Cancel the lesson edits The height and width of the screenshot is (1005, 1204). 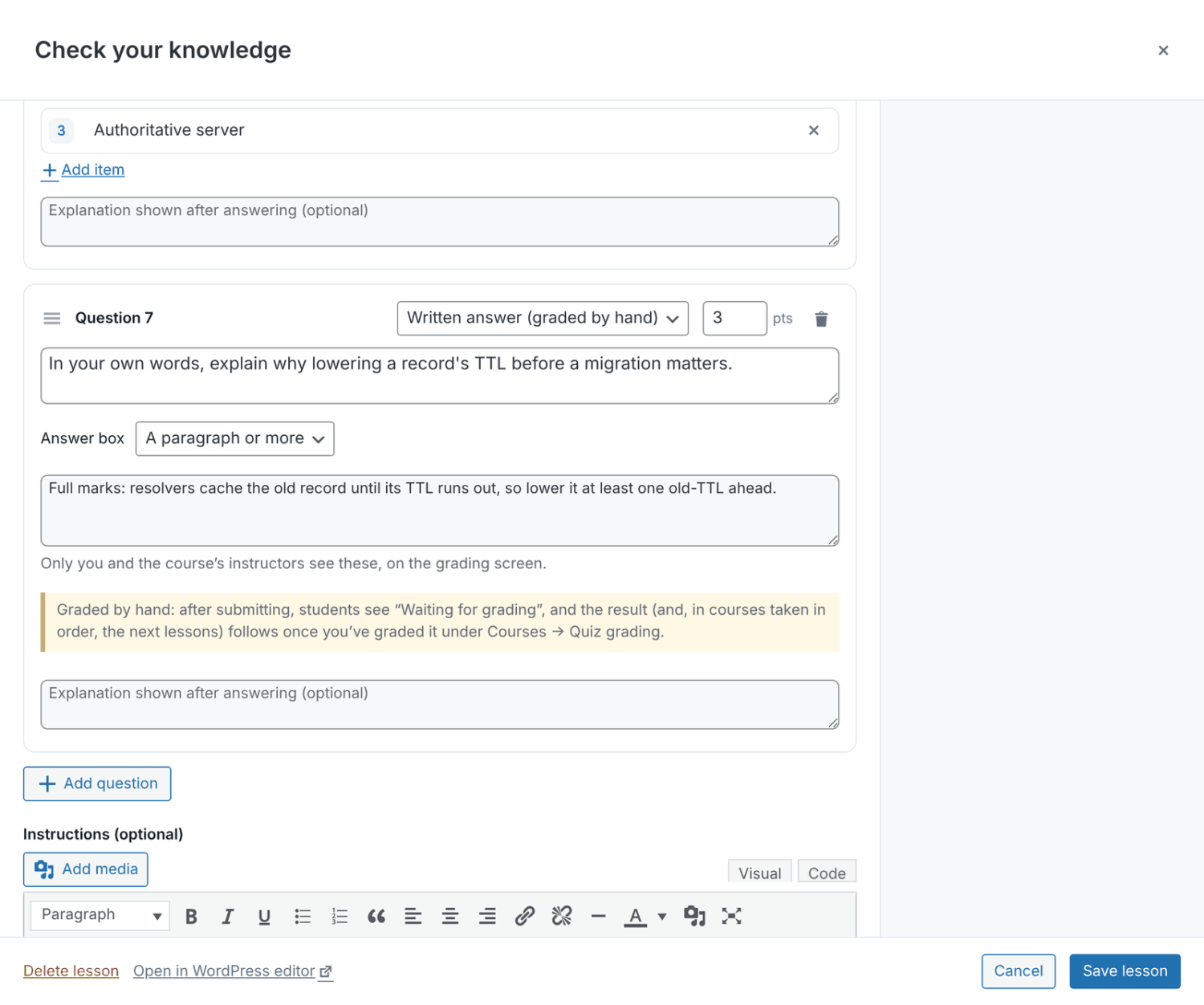[x=1019, y=971]
